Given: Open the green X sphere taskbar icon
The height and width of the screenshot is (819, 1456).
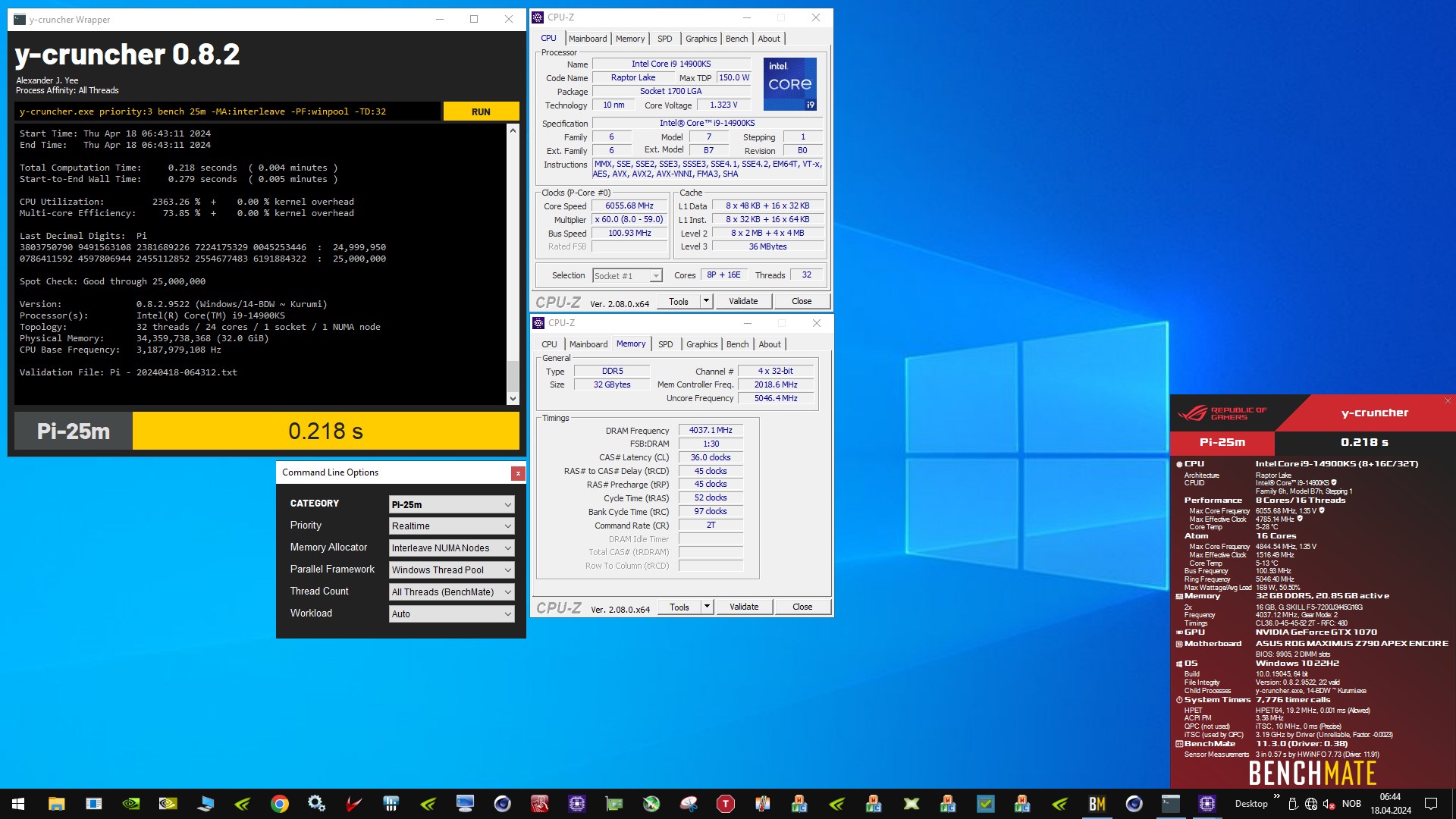Looking at the screenshot, I should coord(651,804).
